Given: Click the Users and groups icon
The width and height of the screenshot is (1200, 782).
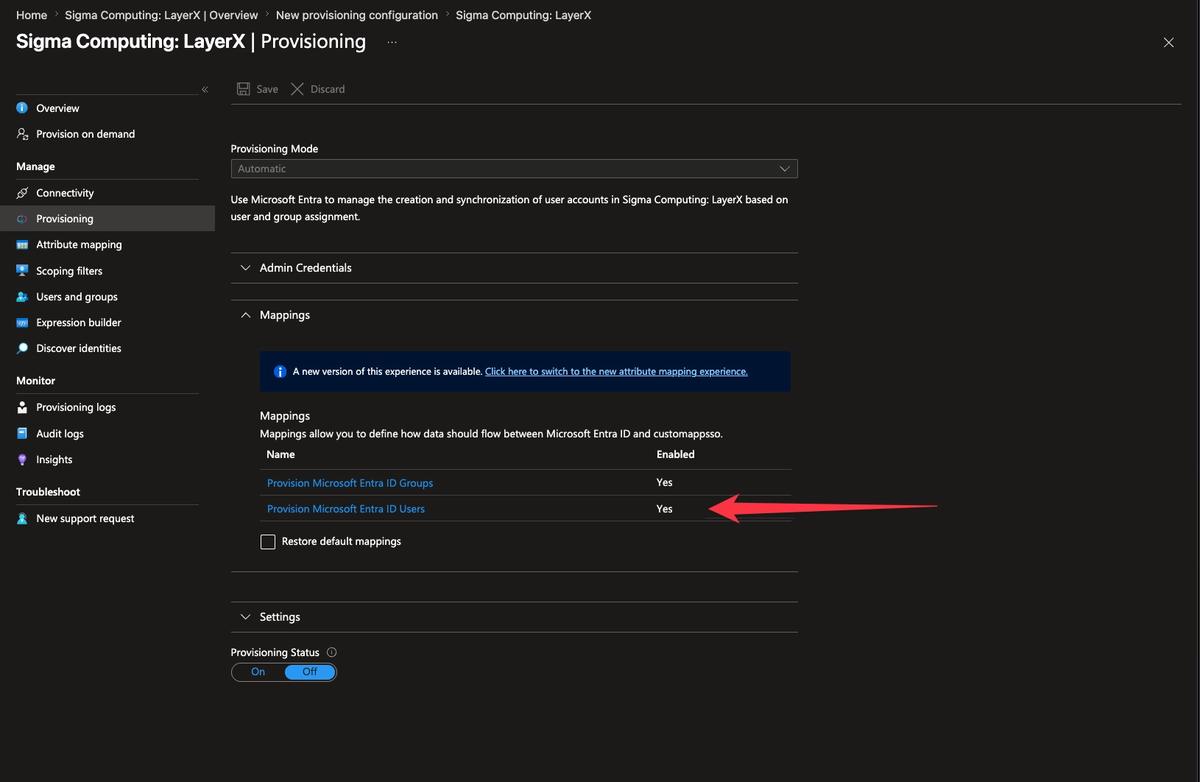Looking at the screenshot, I should [x=22, y=297].
